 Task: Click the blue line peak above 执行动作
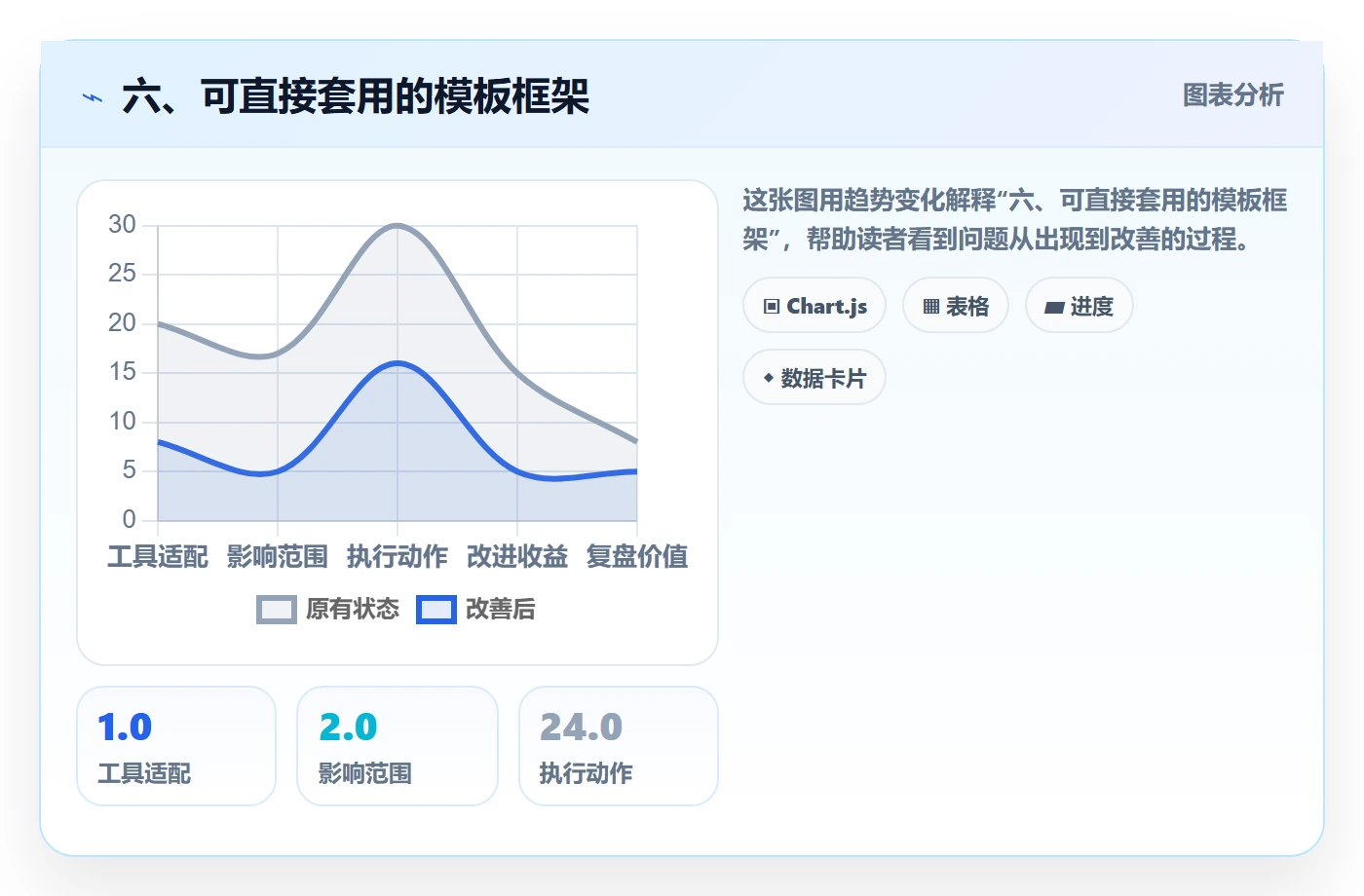398,363
